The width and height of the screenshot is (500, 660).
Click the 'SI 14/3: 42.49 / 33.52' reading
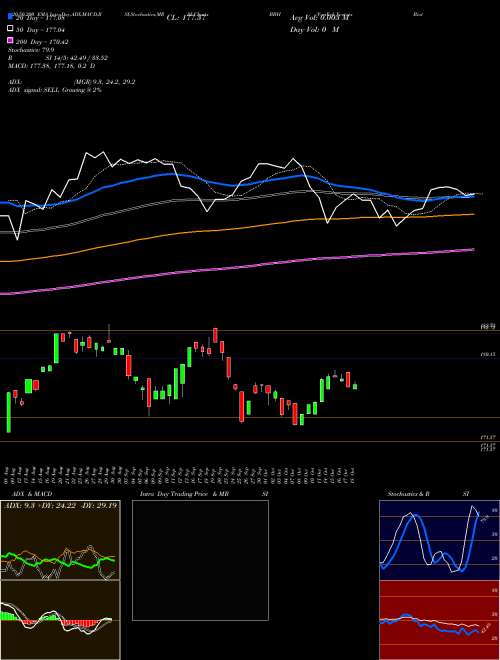[75, 58]
